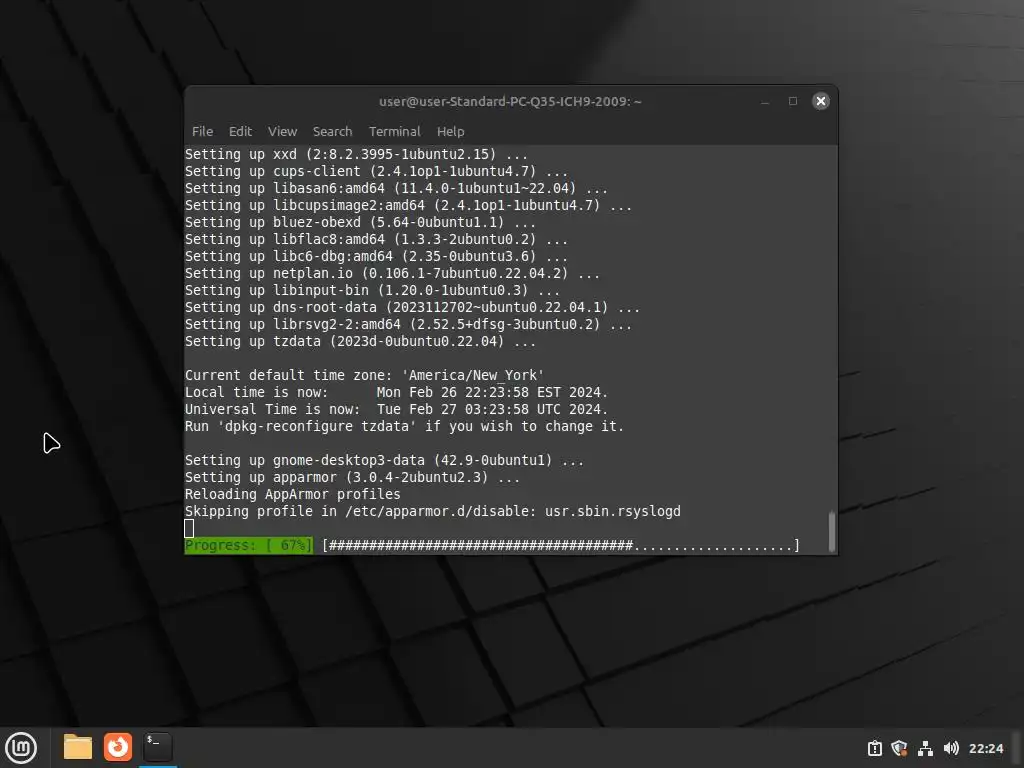Image resolution: width=1024 pixels, height=768 pixels.
Task: Open the Search menu in the terminal
Action: click(332, 131)
